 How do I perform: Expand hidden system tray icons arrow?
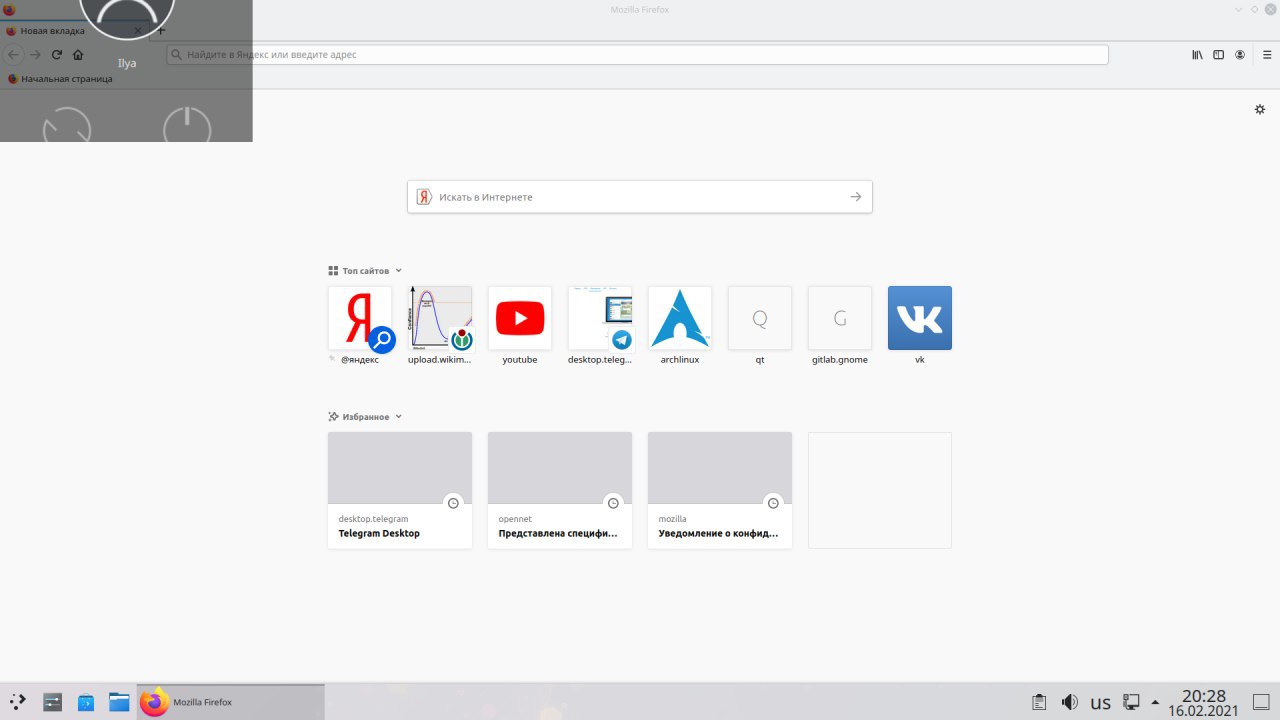pos(1156,702)
